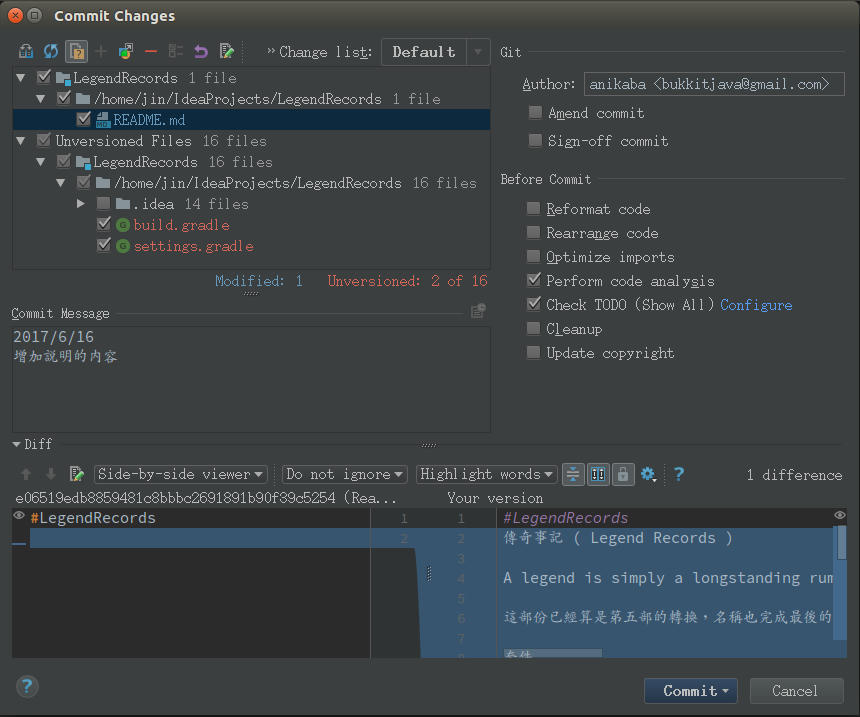Click the Diff toolbar Jump to Source icon
Image resolution: width=860 pixels, height=717 pixels.
(x=77, y=474)
